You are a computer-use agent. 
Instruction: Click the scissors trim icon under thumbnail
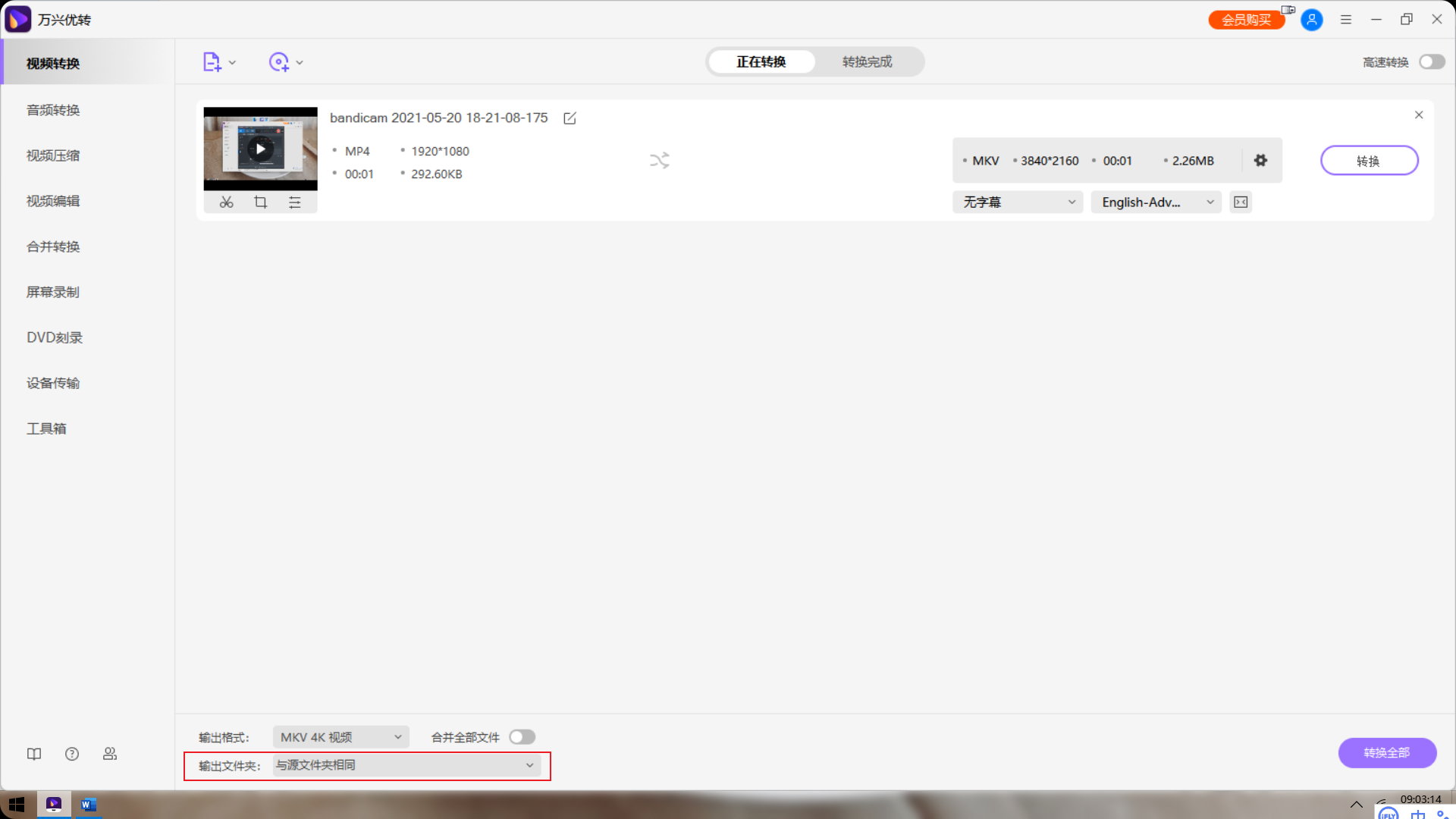pyautogui.click(x=226, y=202)
